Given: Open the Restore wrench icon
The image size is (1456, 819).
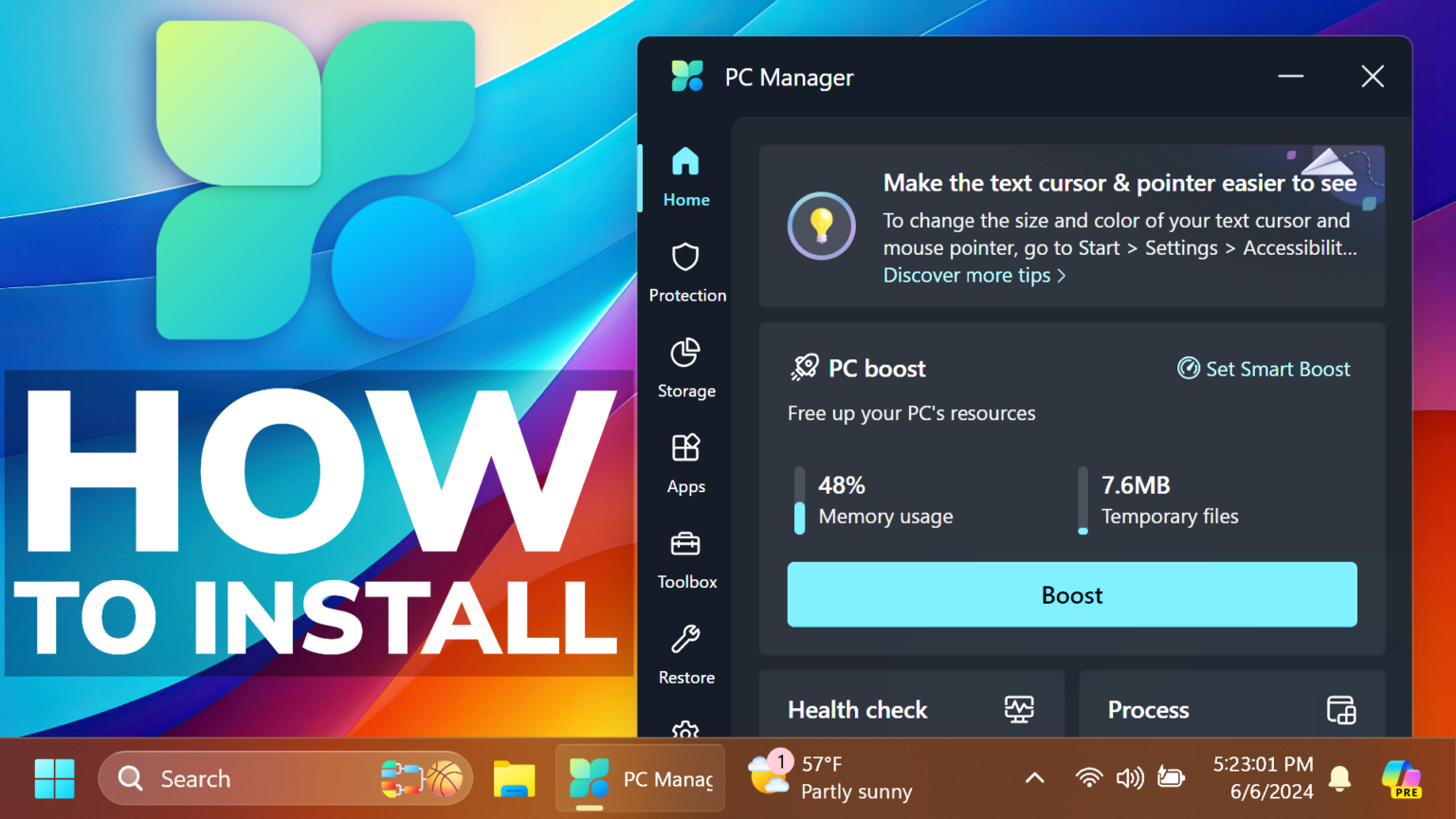Looking at the screenshot, I should point(684,638).
